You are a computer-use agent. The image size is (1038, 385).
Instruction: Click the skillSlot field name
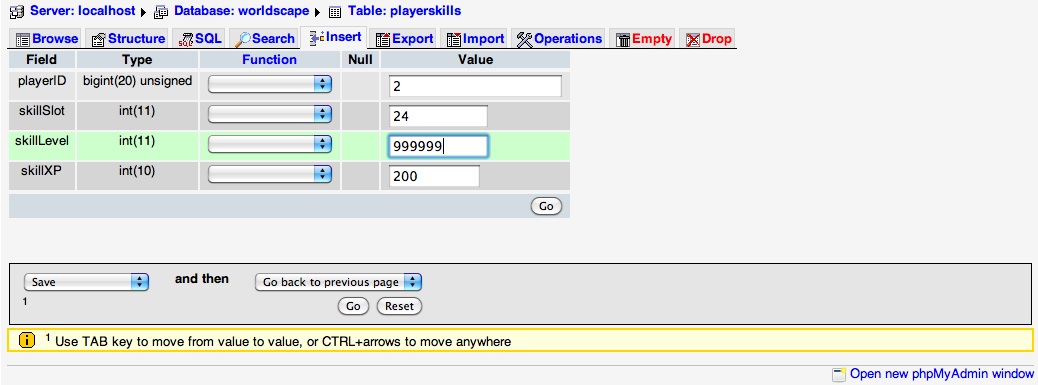42,111
